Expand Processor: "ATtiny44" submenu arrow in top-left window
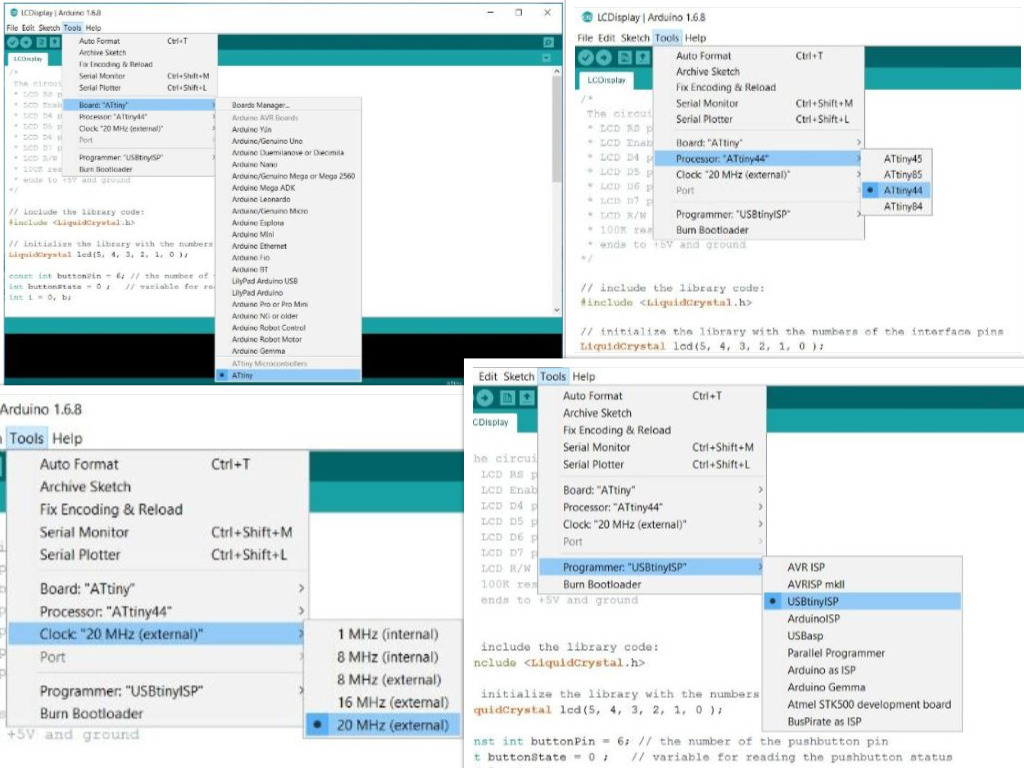Screen dimensions: 1024x768 214,117
